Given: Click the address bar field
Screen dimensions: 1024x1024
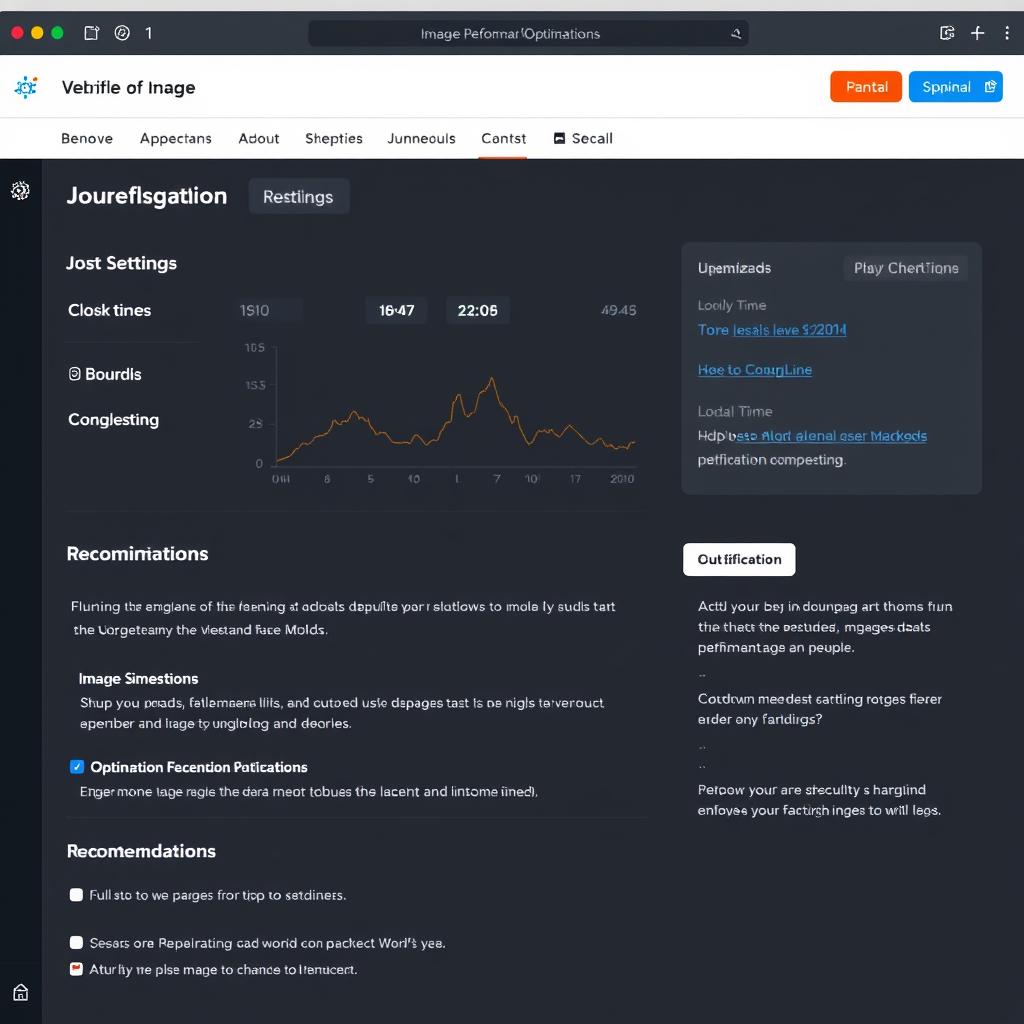Looking at the screenshot, I should 528,33.
